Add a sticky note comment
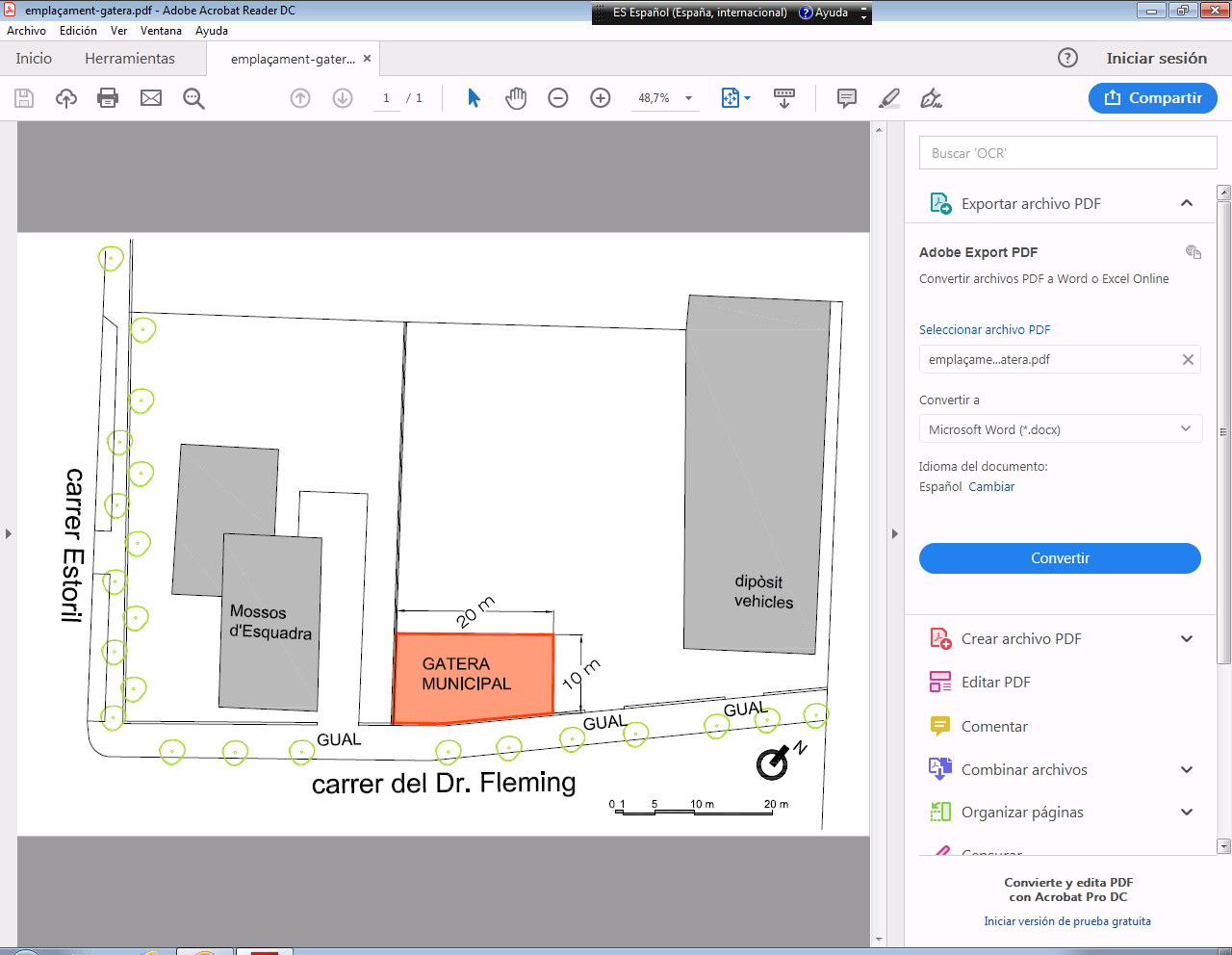The image size is (1232, 955). coord(847,98)
